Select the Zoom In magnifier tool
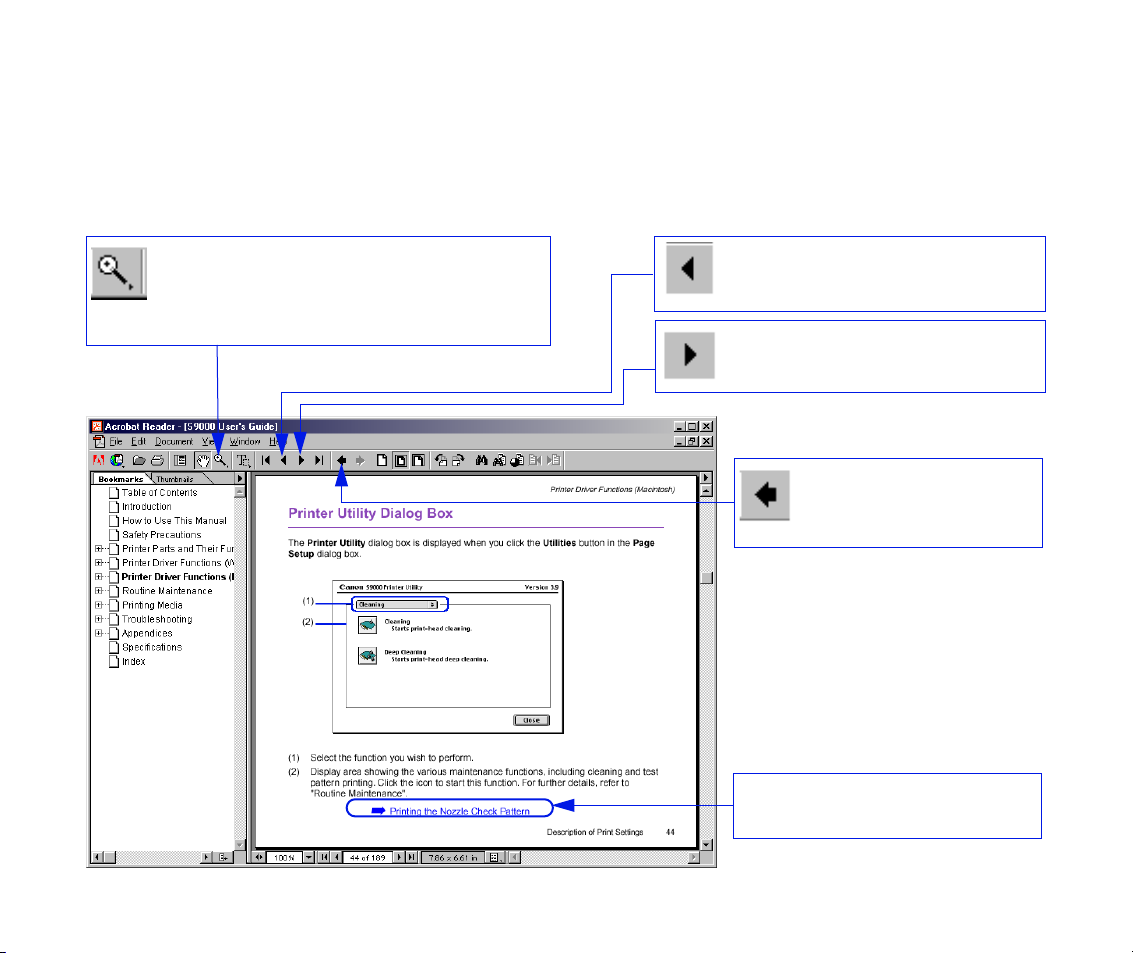 point(219,461)
